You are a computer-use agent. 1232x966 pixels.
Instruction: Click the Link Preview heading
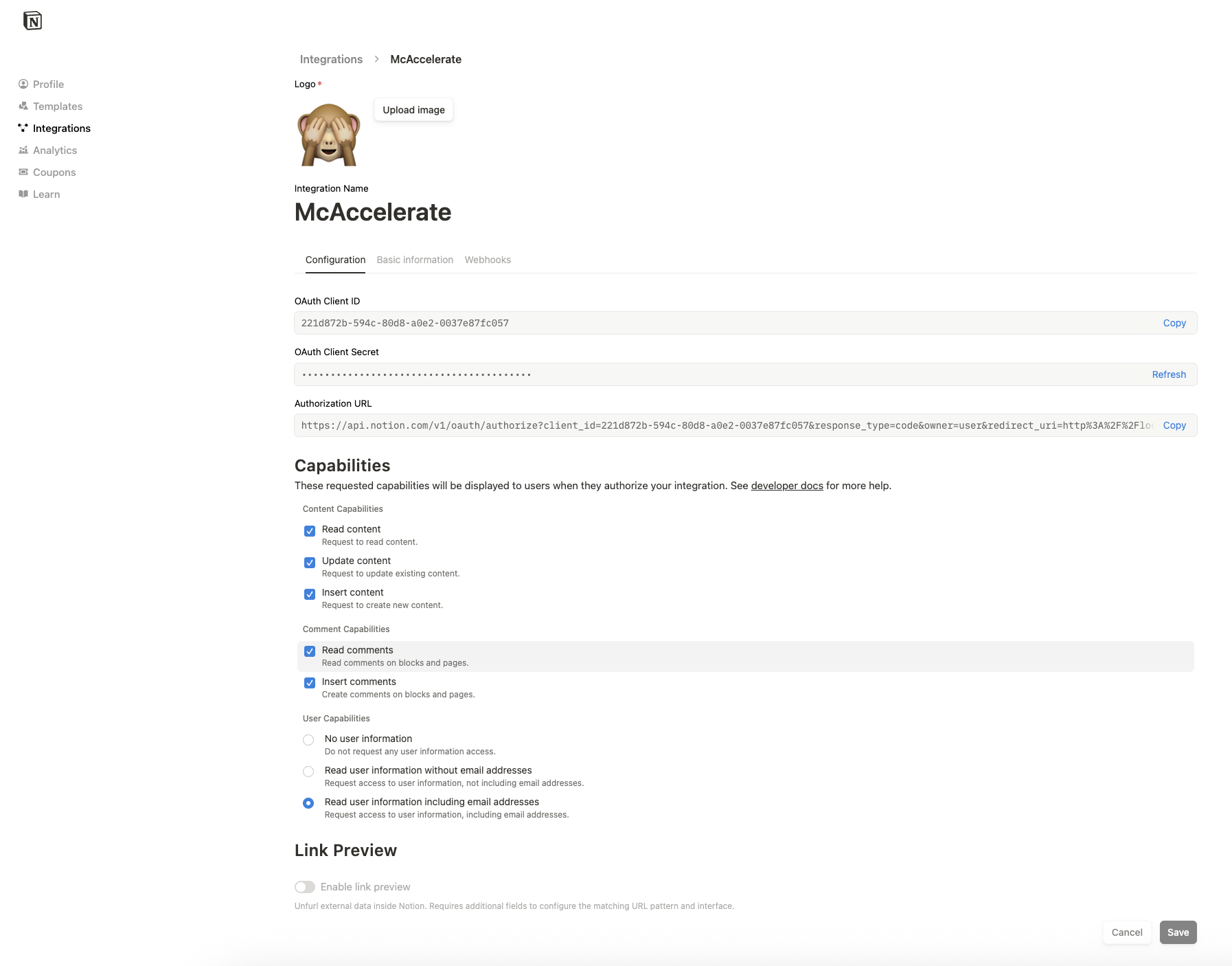[x=345, y=851]
